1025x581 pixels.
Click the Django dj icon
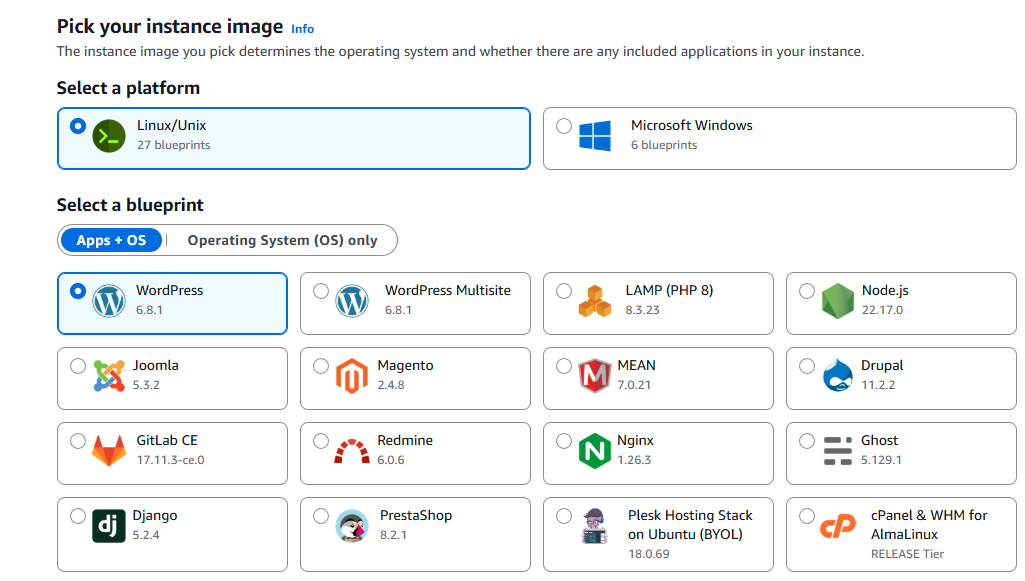(x=109, y=526)
